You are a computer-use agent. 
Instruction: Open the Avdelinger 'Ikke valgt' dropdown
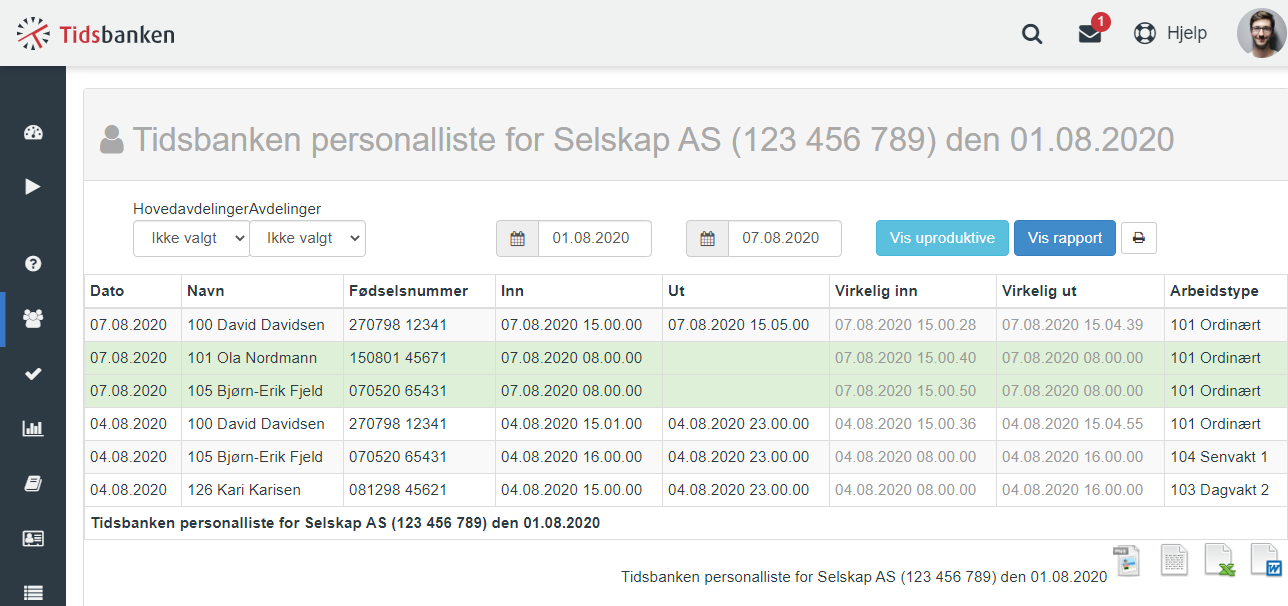pos(307,238)
